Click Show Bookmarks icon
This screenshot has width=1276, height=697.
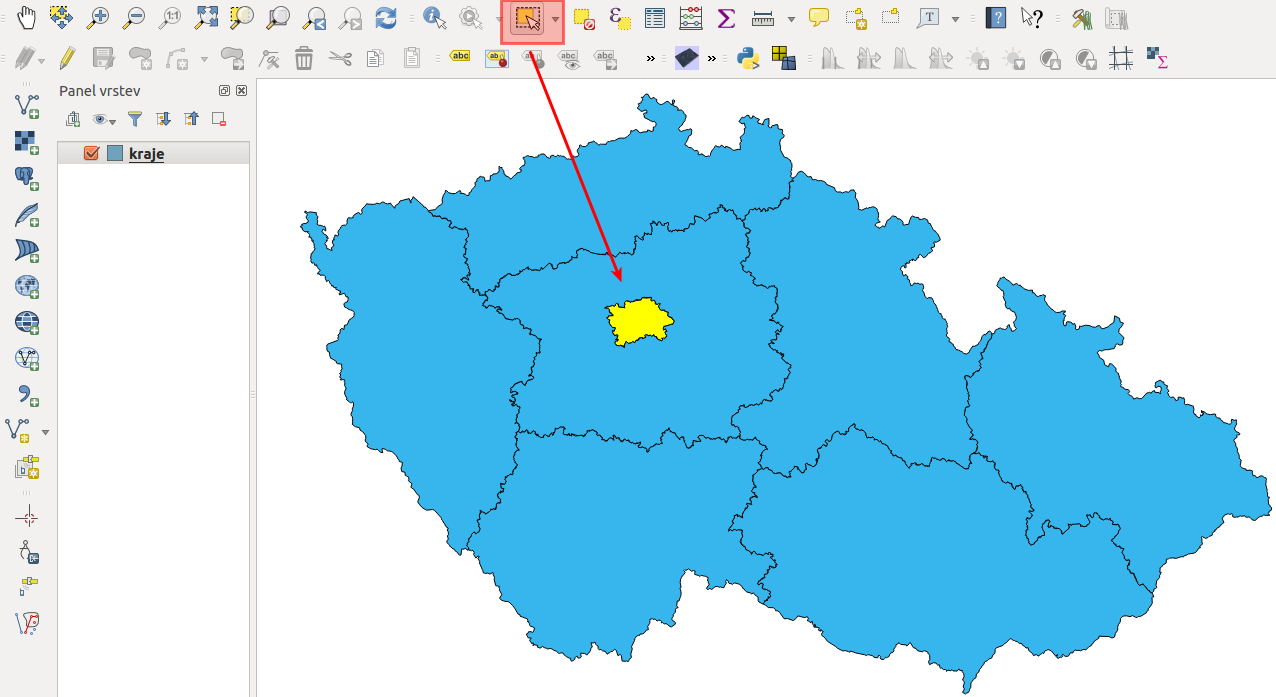pyautogui.click(x=891, y=17)
